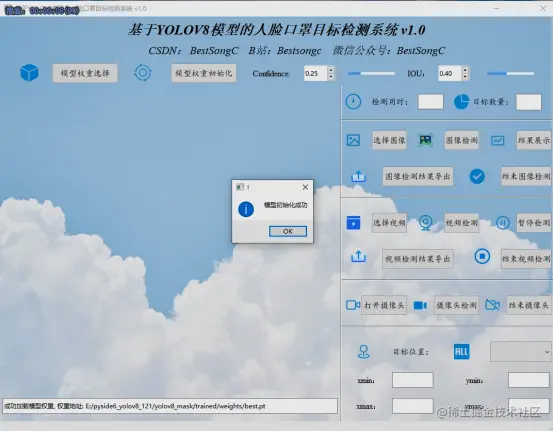Viewport: 554px width, 432px height.
Task: Click the 模型初始化成功 dialog message
Action: (x=285, y=205)
